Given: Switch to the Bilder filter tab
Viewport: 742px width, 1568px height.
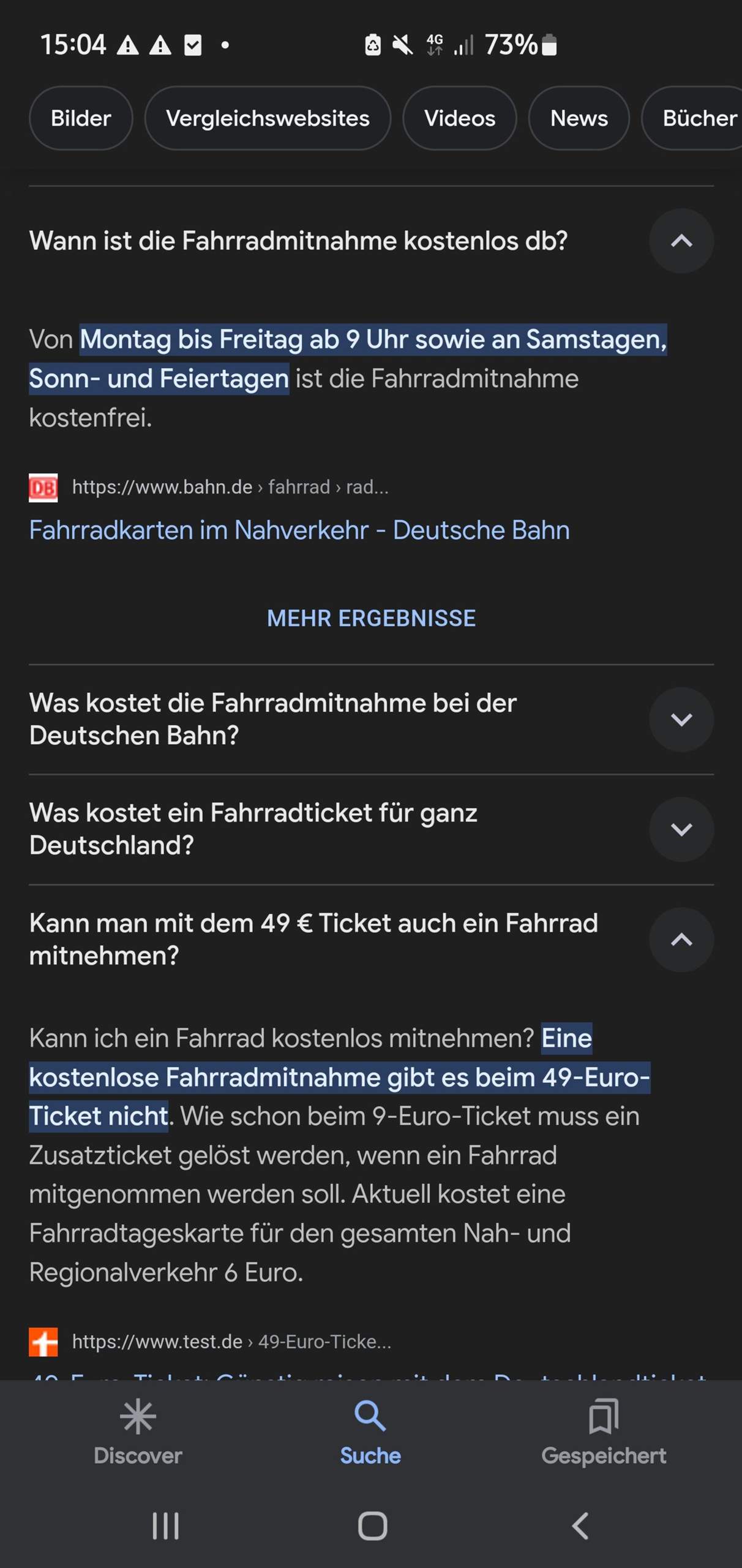Looking at the screenshot, I should tap(81, 118).
